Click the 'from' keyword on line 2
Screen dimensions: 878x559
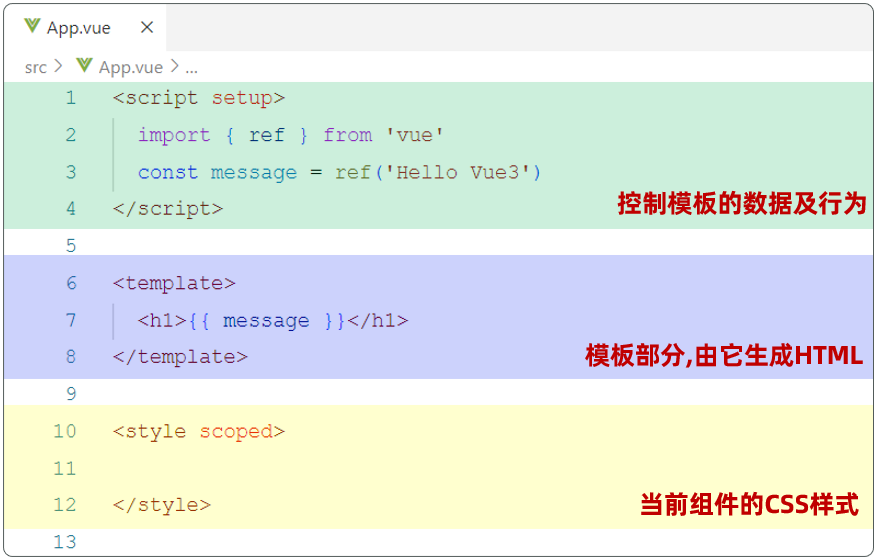pos(347,135)
